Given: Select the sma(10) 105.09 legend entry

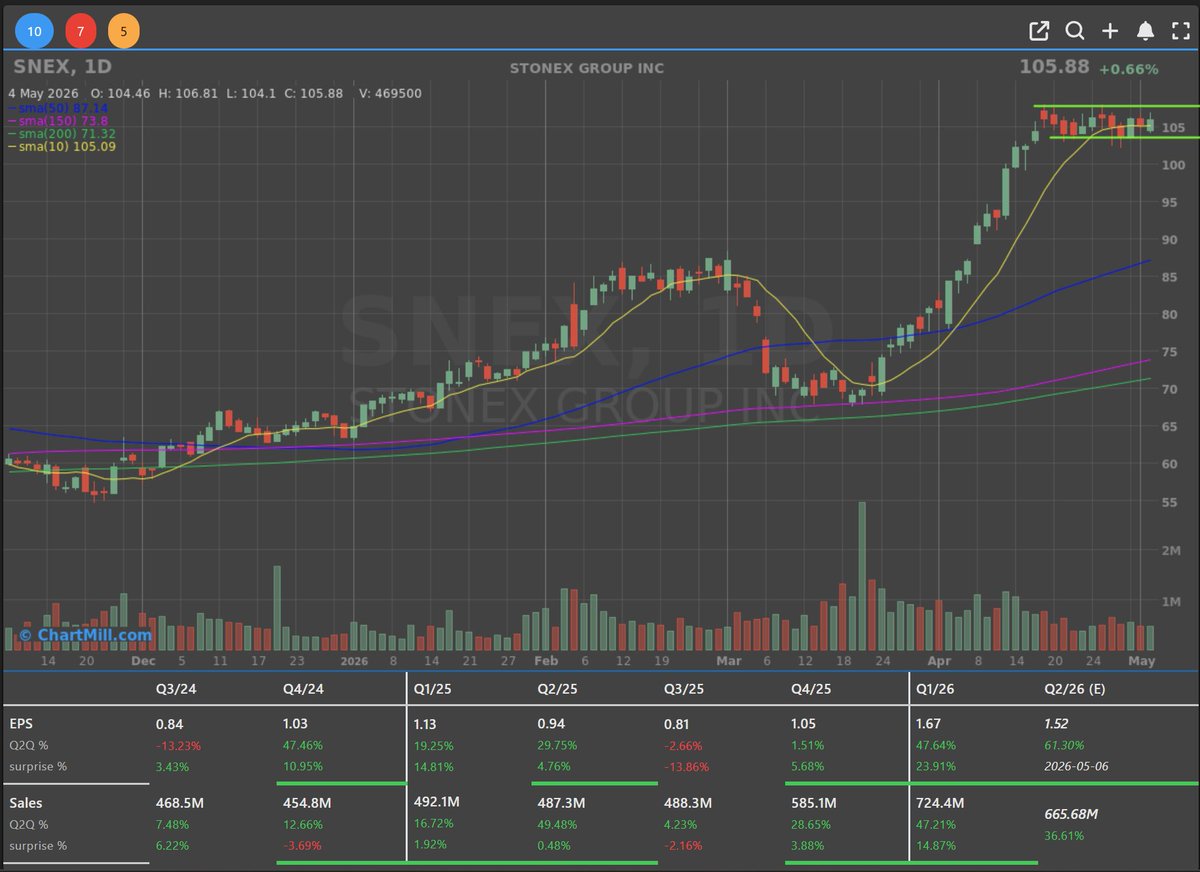Looking at the screenshot, I should click(x=62, y=146).
